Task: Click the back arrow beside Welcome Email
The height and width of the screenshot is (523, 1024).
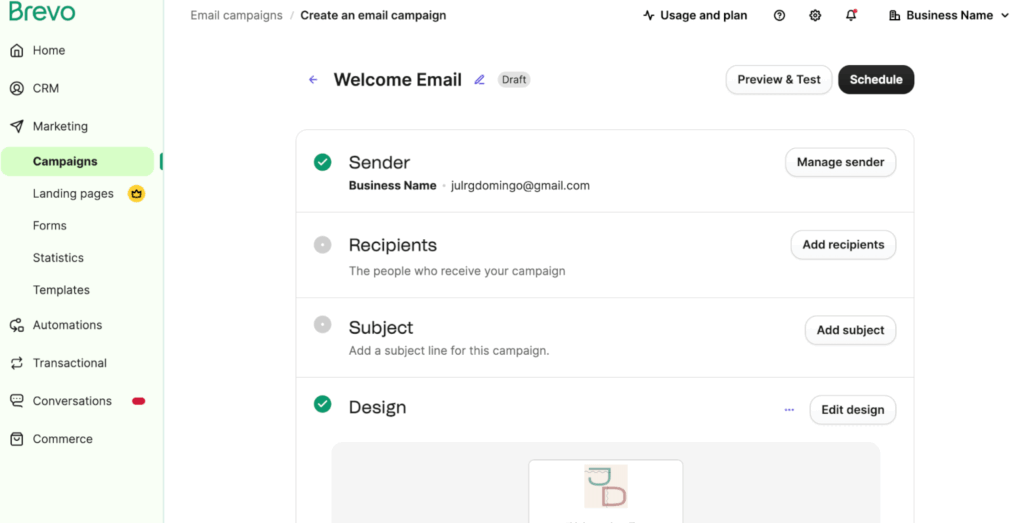Action: pyautogui.click(x=313, y=80)
